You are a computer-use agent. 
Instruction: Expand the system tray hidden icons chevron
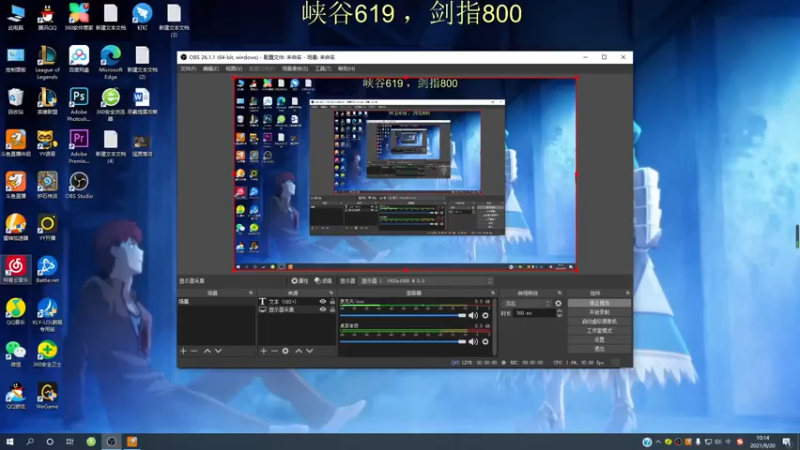658,442
